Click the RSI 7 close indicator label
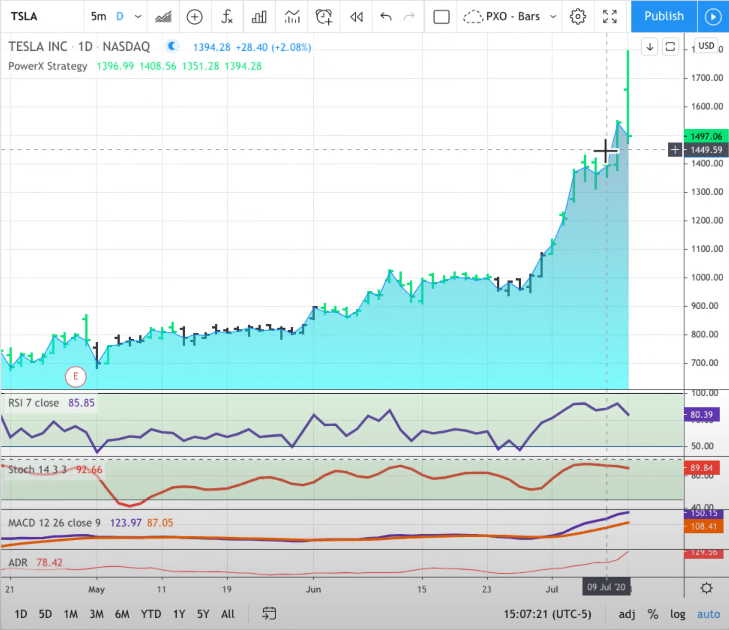The height and width of the screenshot is (630, 729). (33, 403)
